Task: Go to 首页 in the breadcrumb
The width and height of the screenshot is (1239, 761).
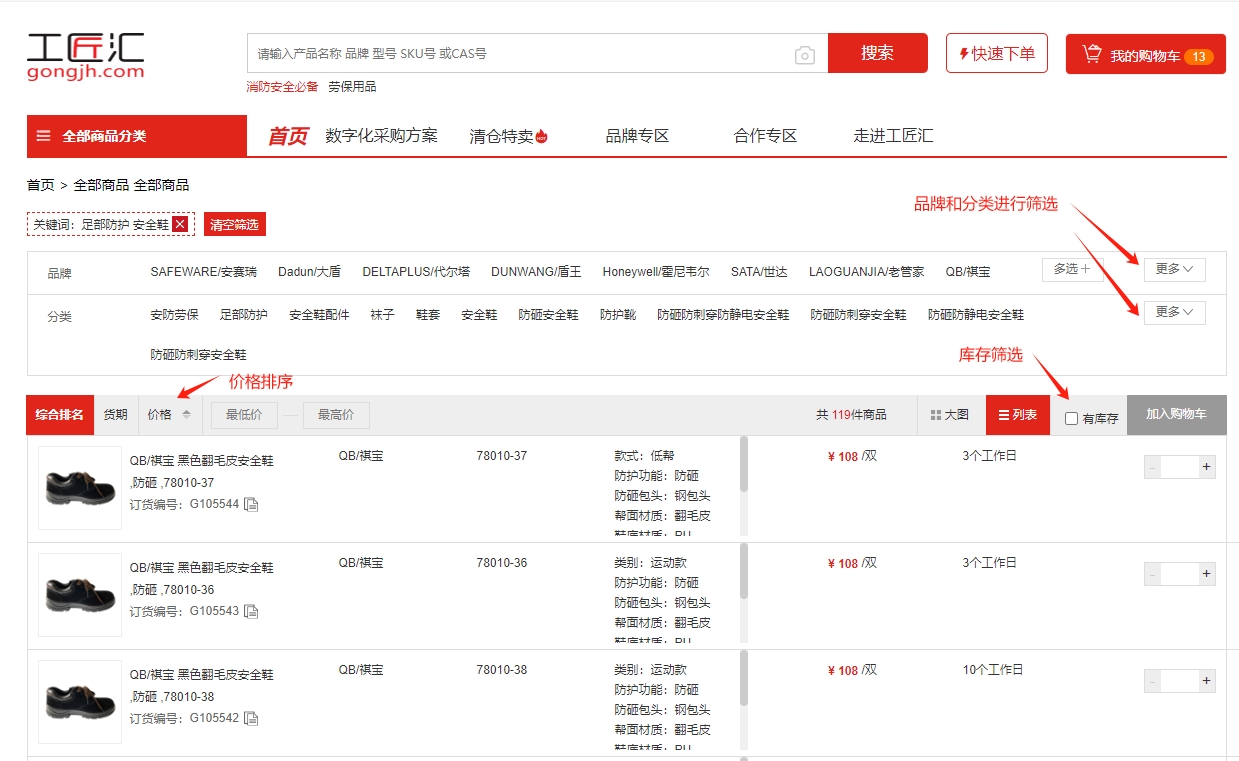Action: [41, 185]
